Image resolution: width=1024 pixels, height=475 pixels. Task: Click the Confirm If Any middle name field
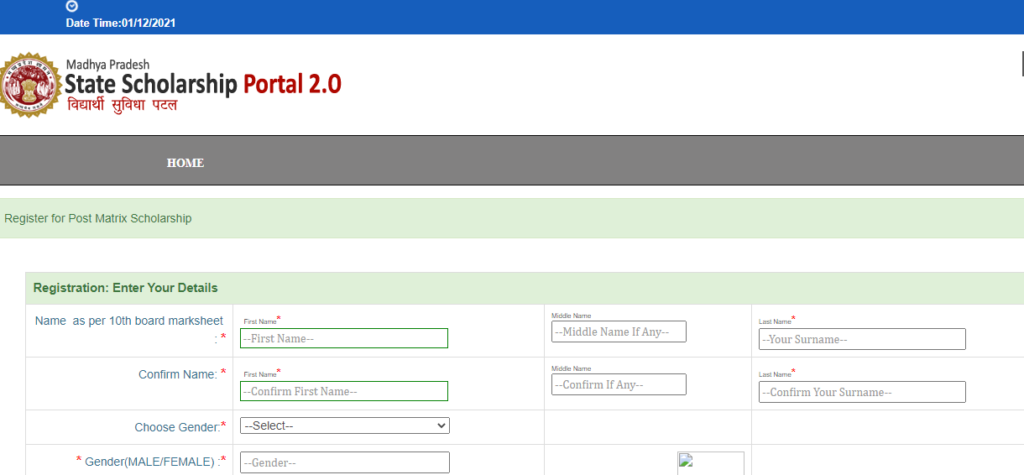tap(619, 384)
